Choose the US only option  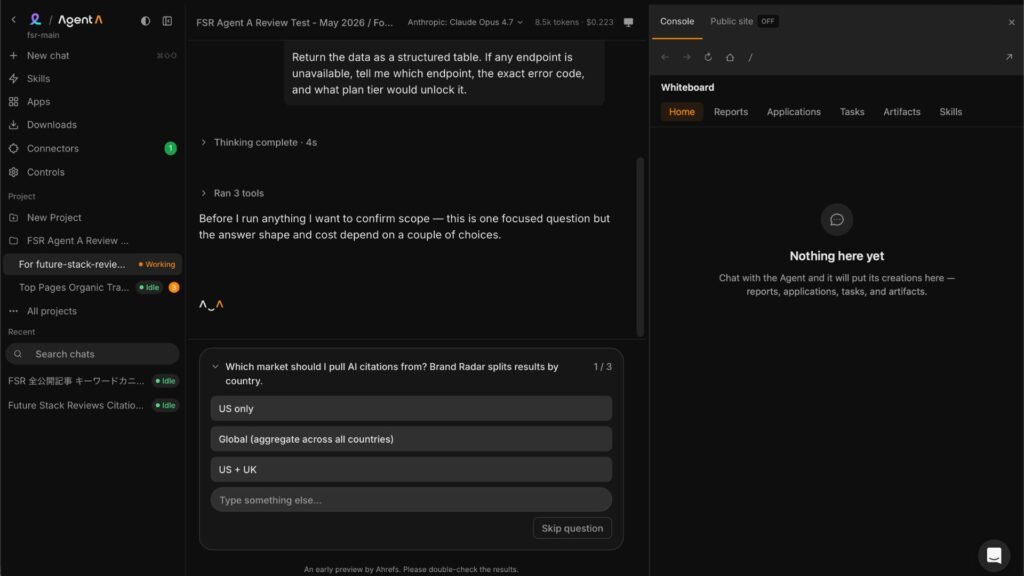(411, 409)
